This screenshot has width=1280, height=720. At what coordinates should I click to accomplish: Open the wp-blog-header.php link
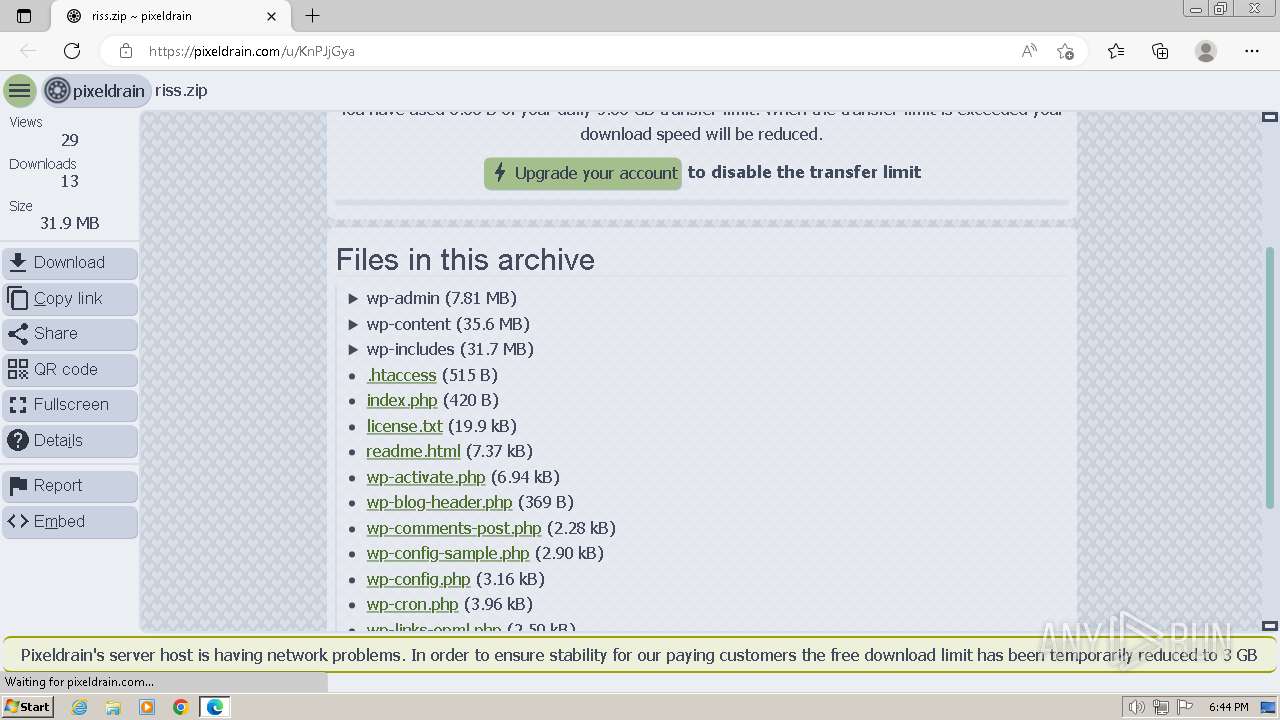pos(439,502)
